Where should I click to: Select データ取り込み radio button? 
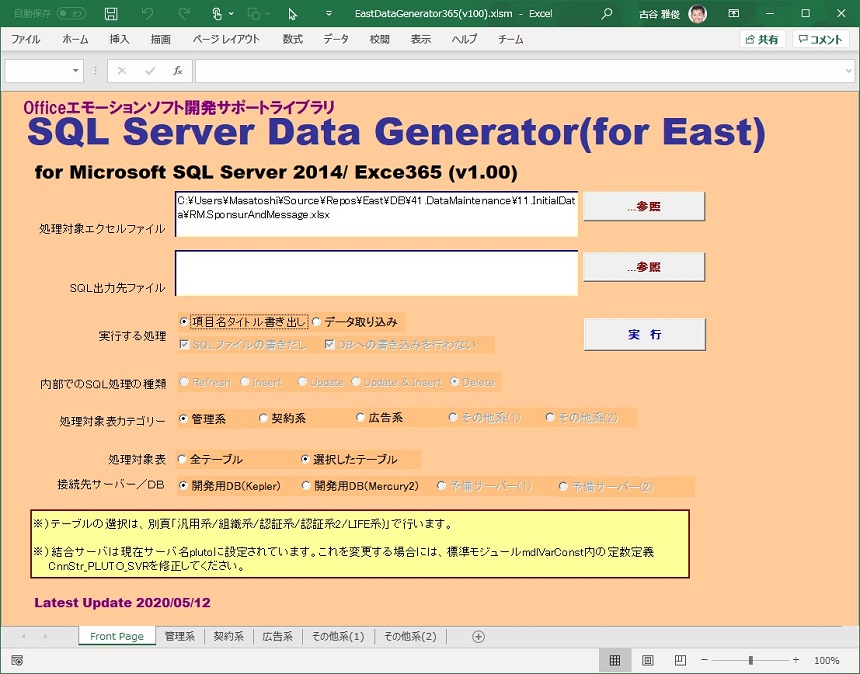point(316,322)
